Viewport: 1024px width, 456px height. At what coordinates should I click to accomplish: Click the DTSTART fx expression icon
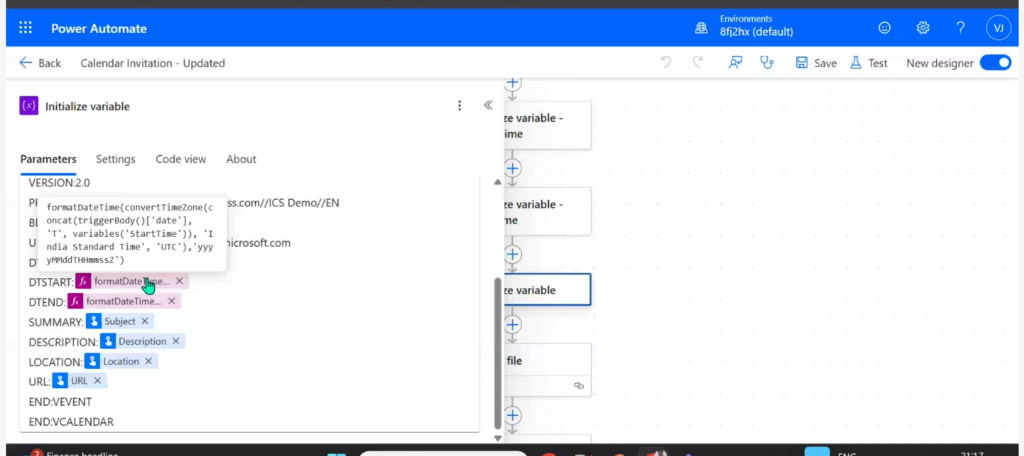tap(83, 281)
